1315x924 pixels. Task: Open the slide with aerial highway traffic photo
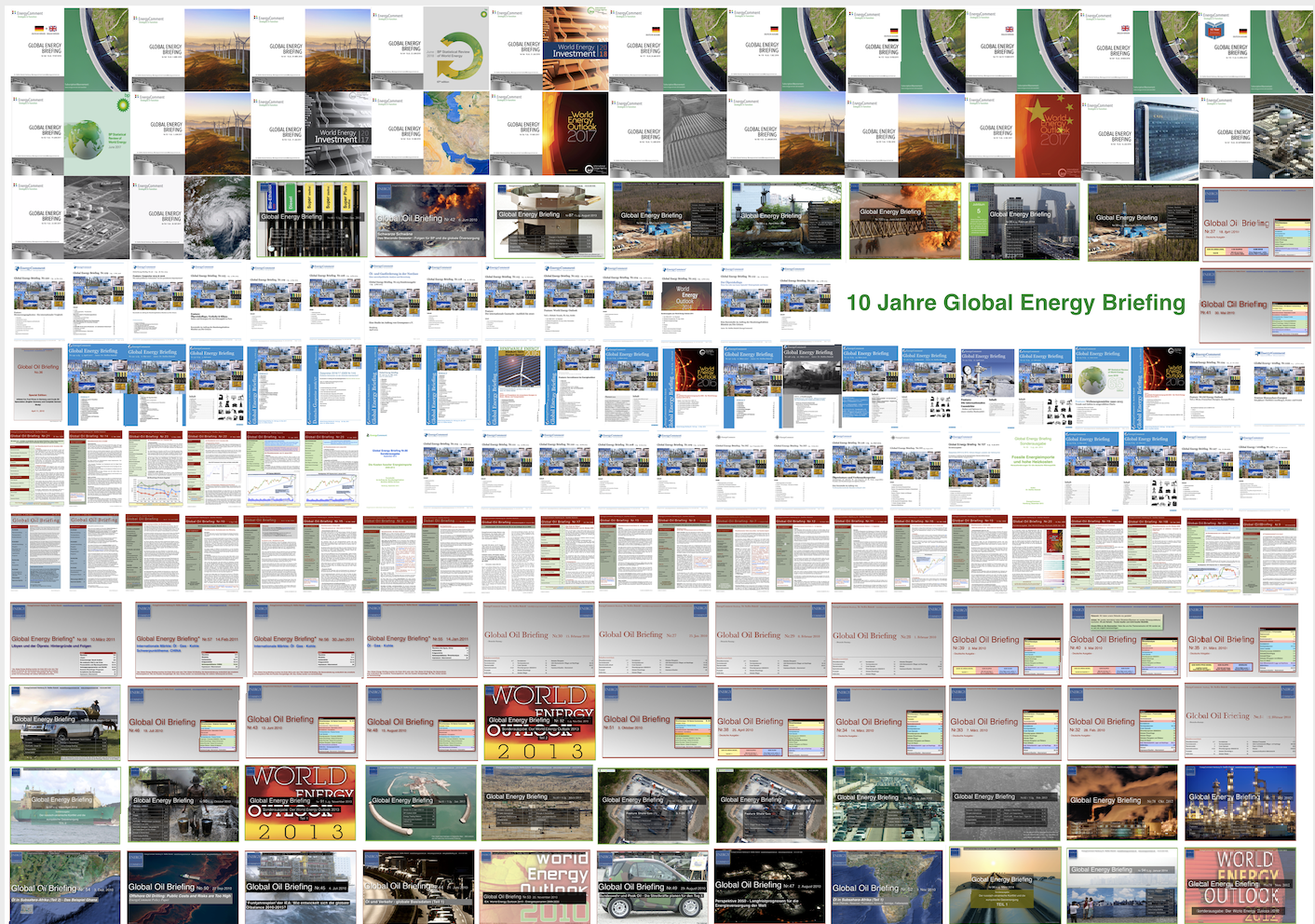pos(889,805)
